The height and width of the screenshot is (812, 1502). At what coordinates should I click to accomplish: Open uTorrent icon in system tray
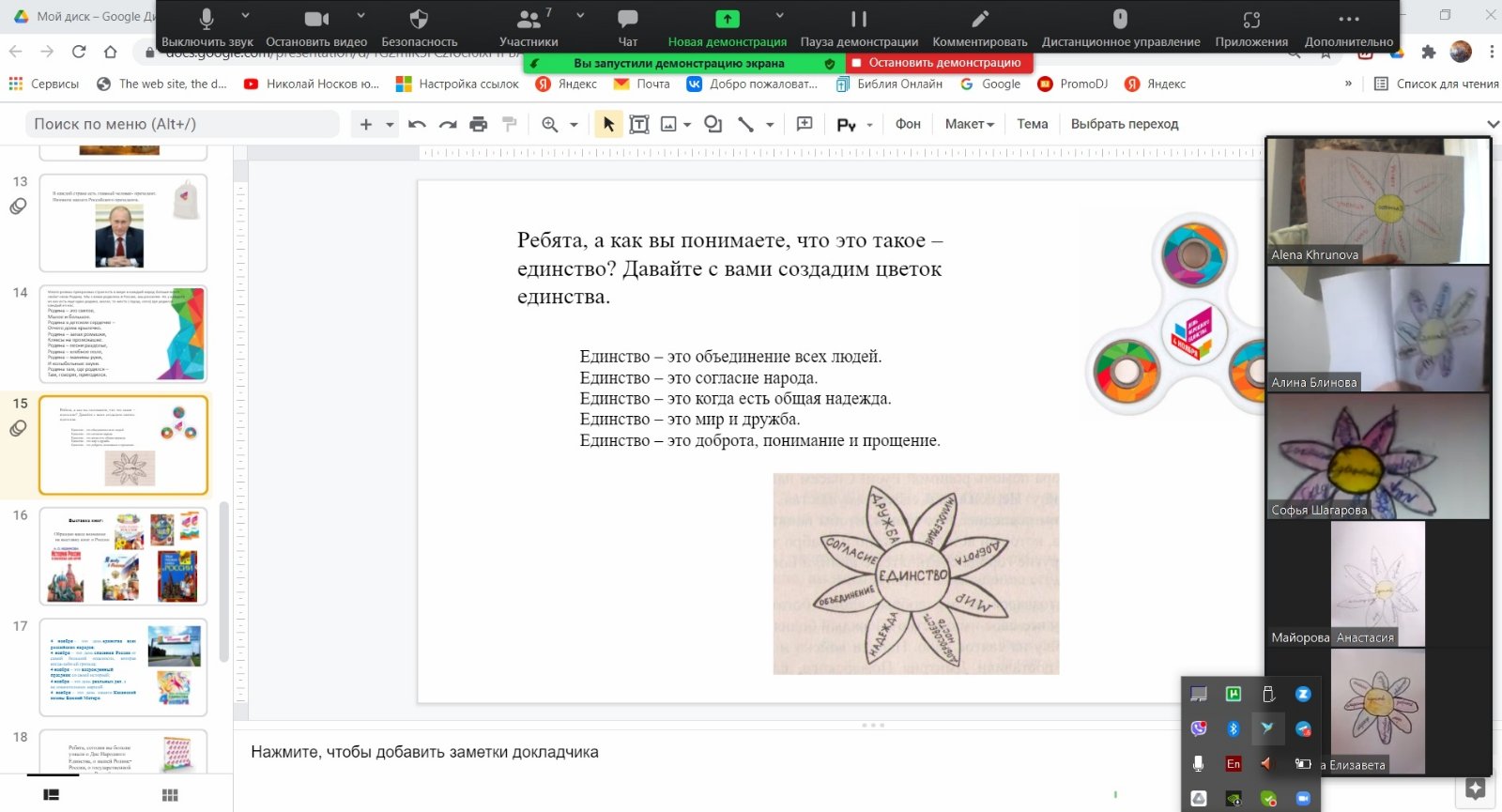[x=1234, y=694]
